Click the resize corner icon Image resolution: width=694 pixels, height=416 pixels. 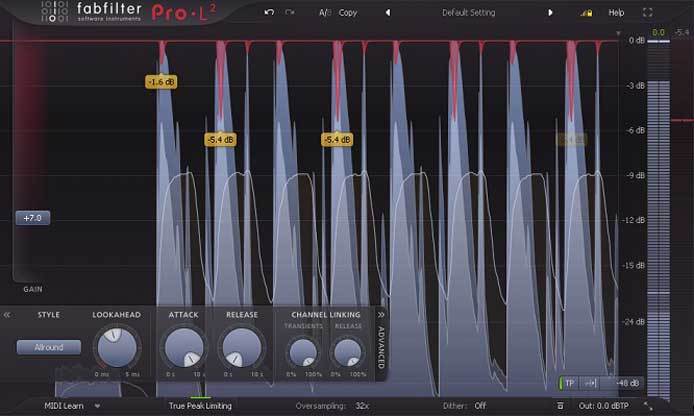point(648,405)
